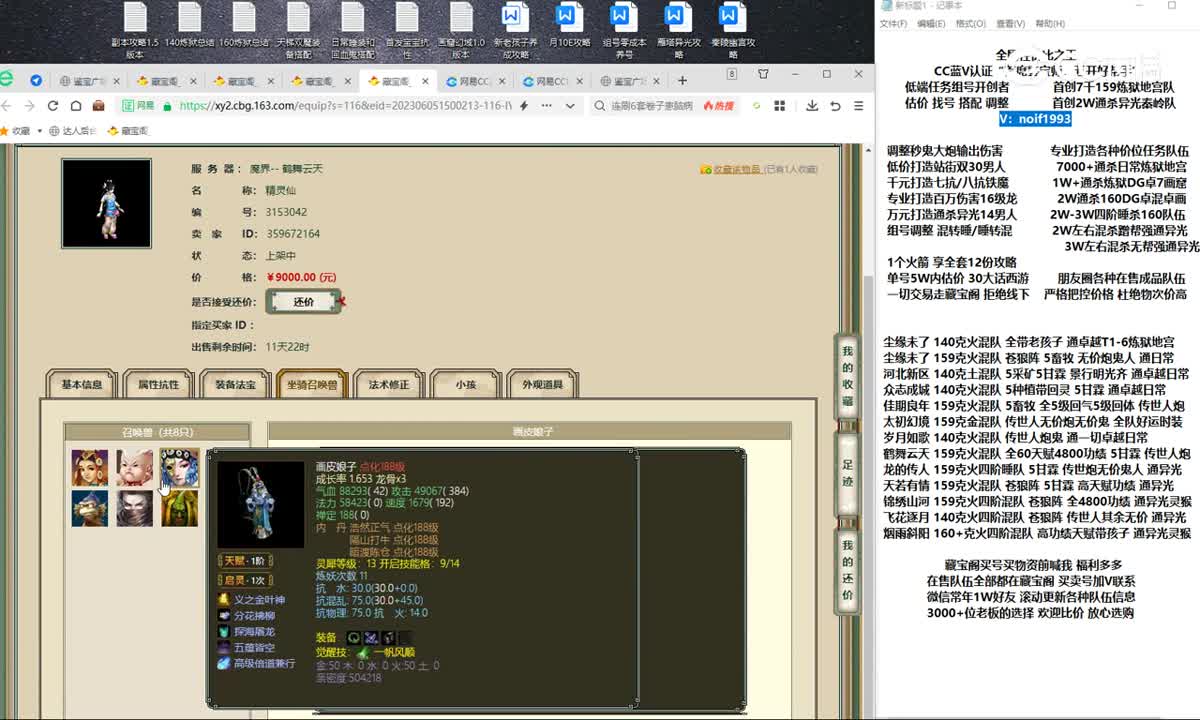This screenshot has width=1200, height=720.
Task: Open desktop document 组号零成本养号
Action: point(623,31)
